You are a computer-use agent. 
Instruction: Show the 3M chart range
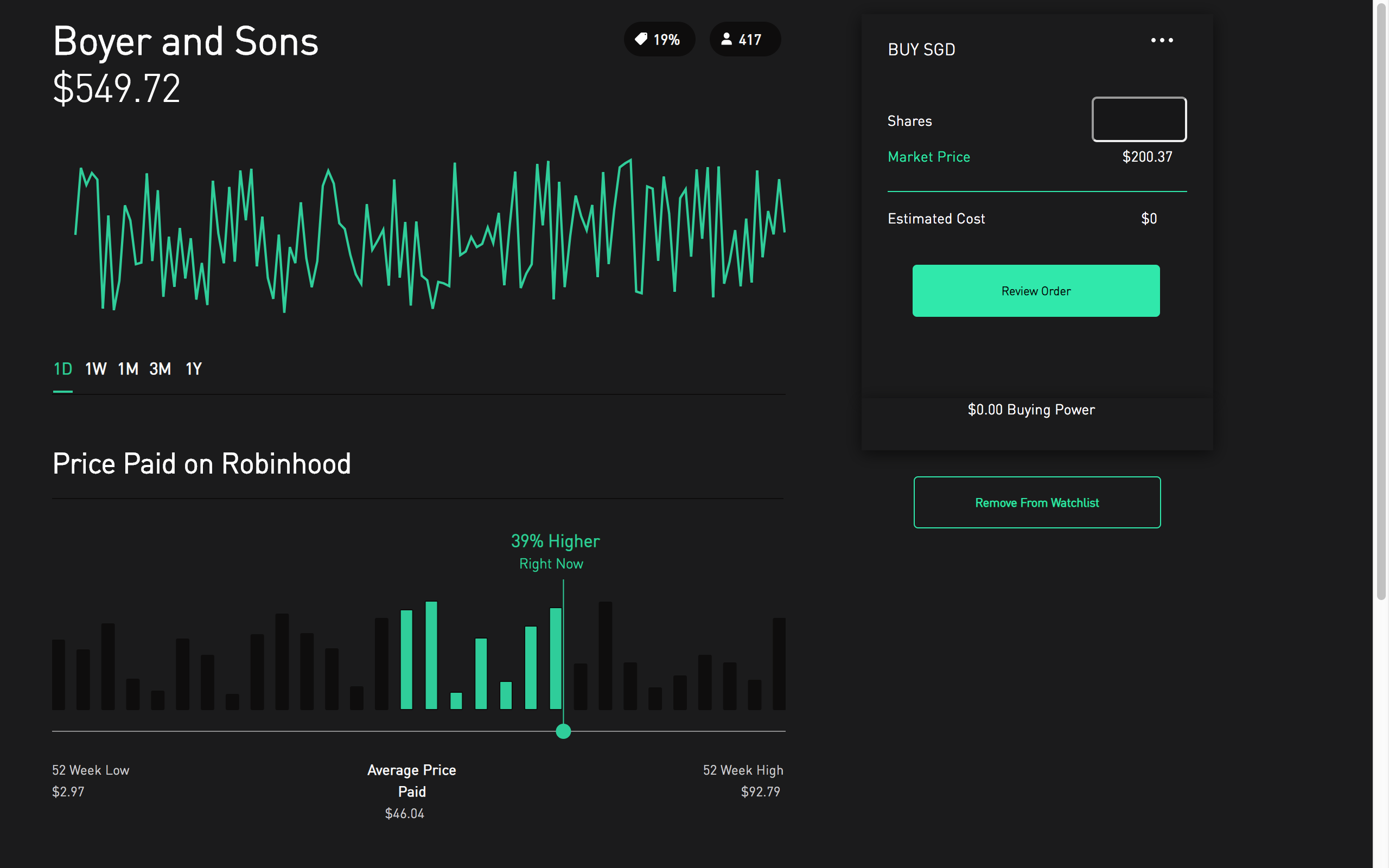(160, 368)
